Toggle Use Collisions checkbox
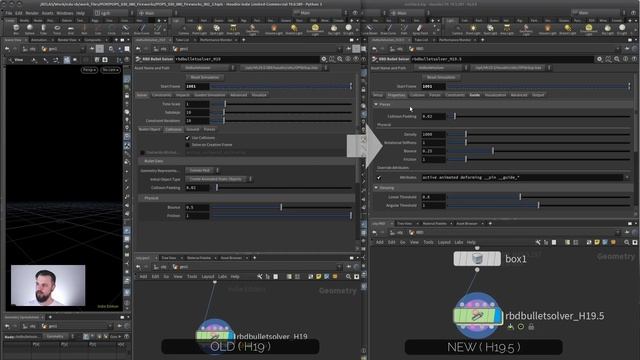The image size is (640, 360). [188, 138]
